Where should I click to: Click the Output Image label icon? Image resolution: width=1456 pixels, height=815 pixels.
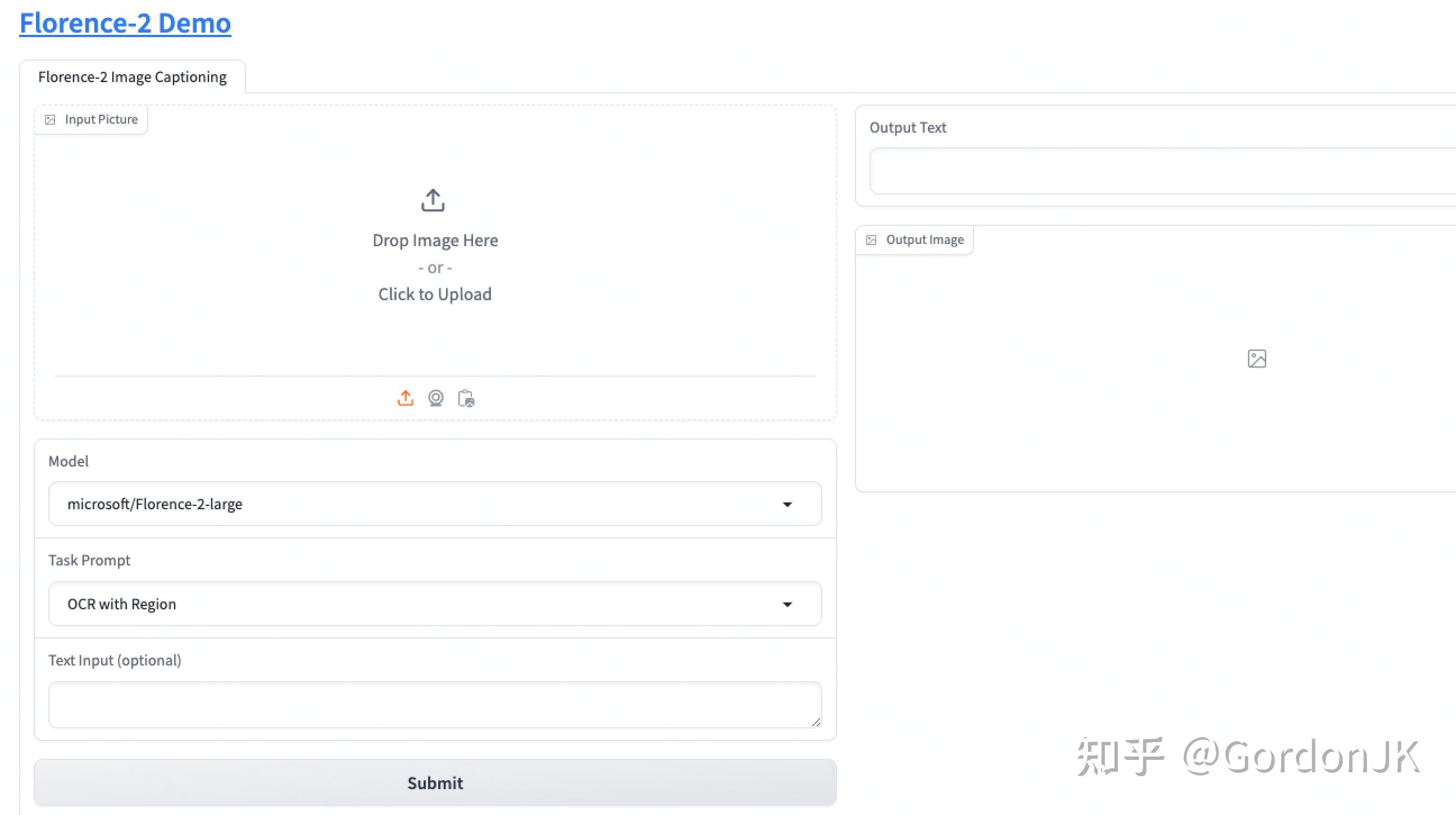(872, 241)
